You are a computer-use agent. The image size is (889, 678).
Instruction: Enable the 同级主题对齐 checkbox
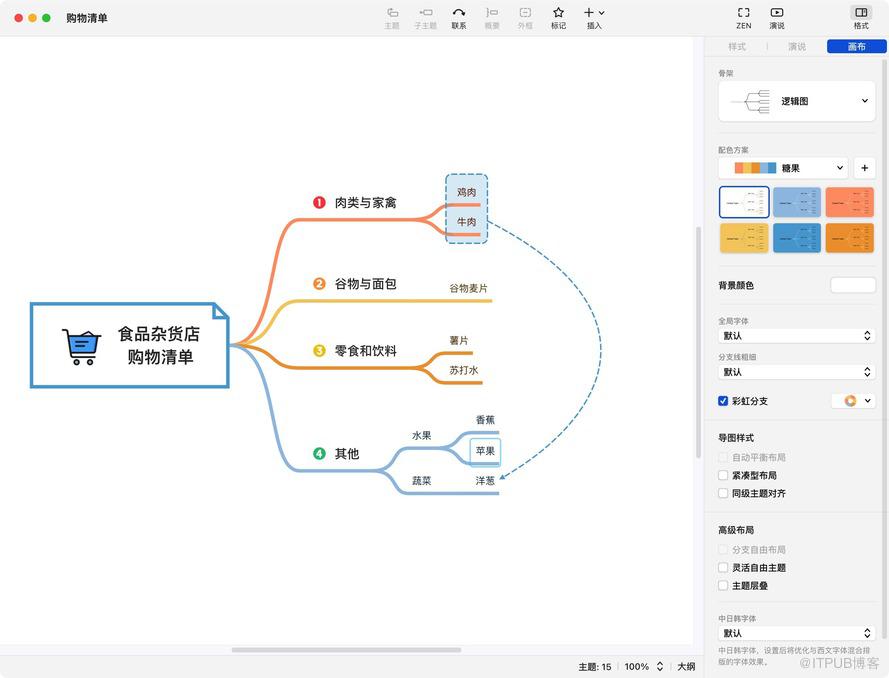coord(723,493)
